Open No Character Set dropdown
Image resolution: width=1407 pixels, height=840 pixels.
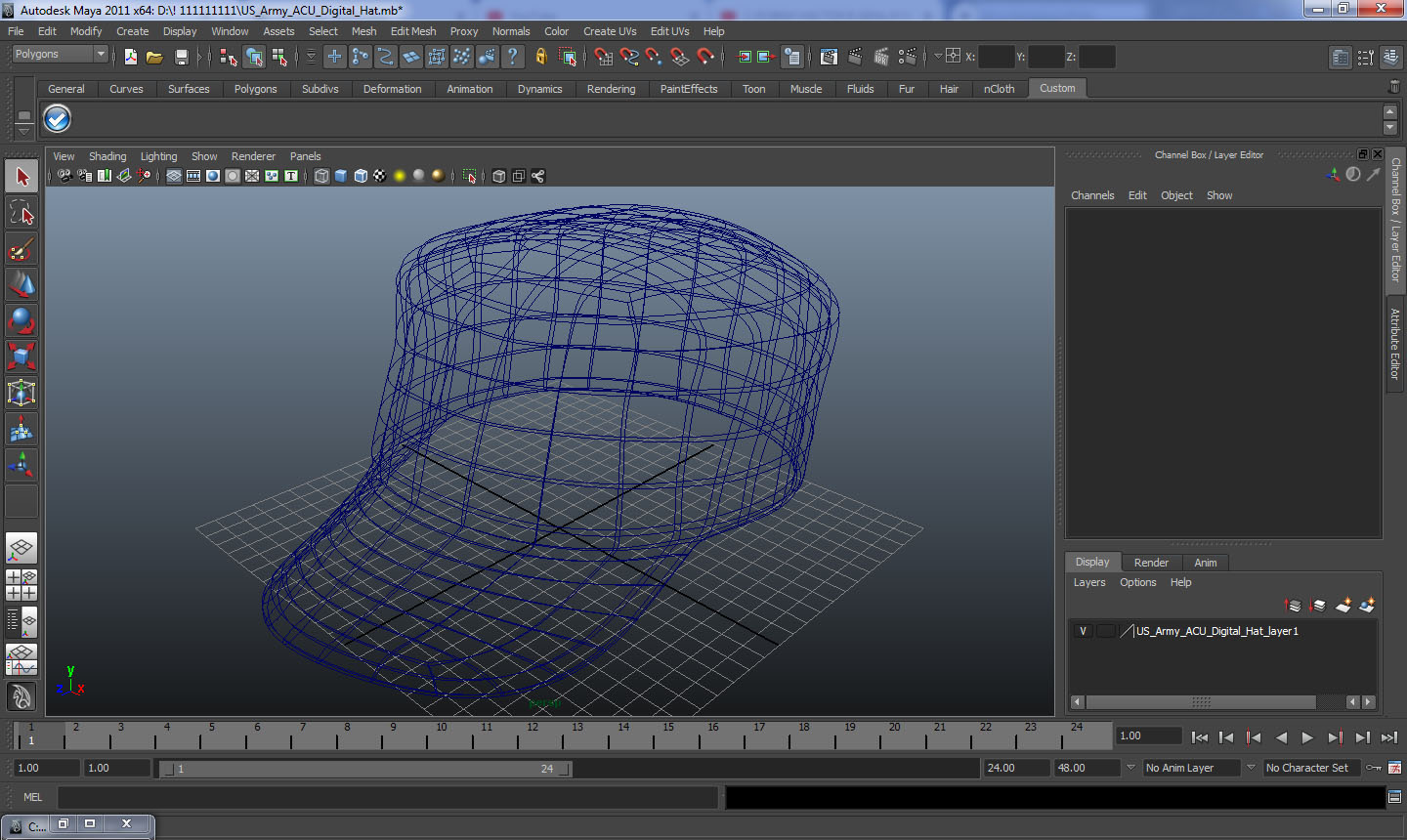1251,768
